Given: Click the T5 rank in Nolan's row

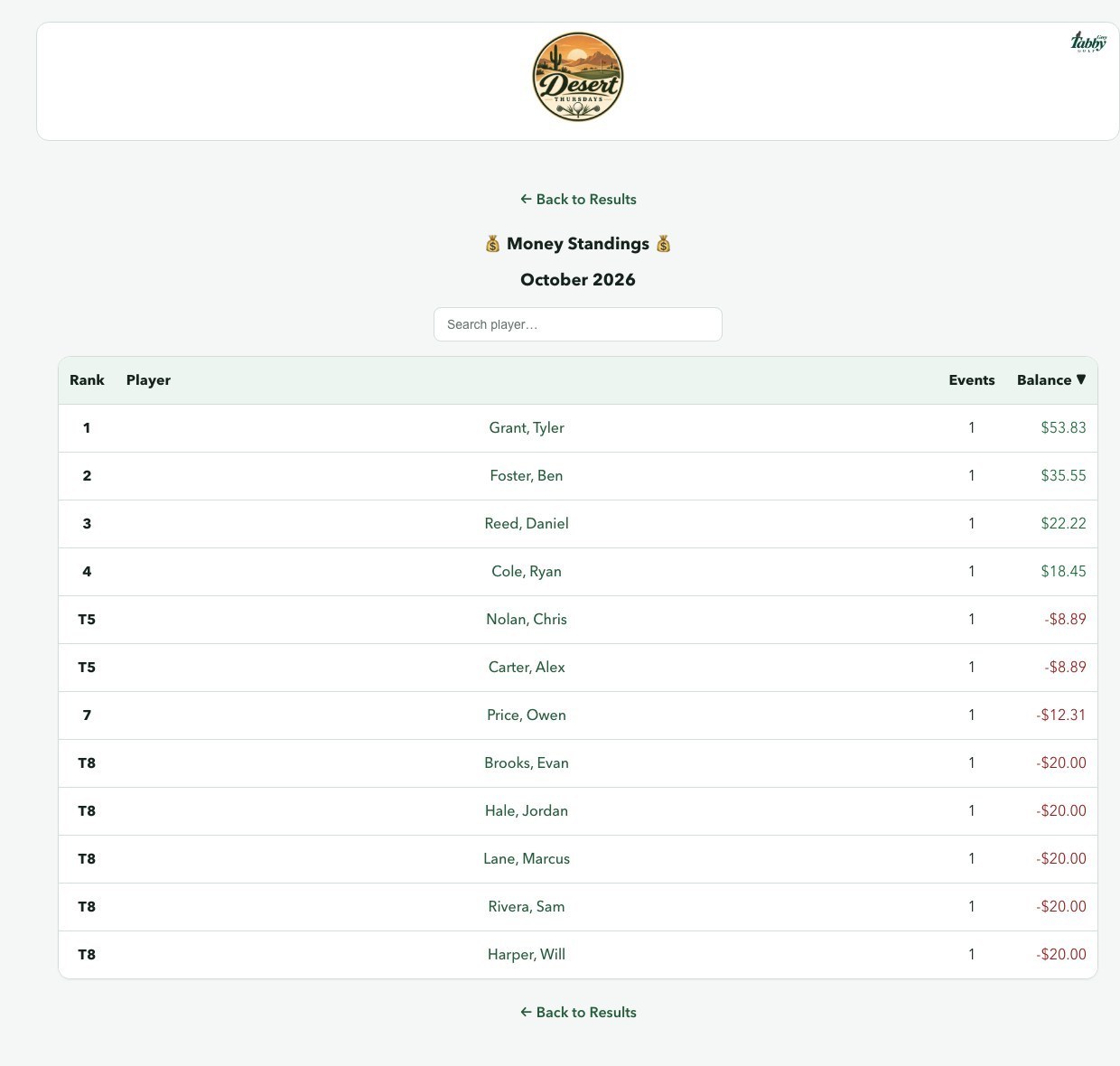Looking at the screenshot, I should pyautogui.click(x=87, y=620).
